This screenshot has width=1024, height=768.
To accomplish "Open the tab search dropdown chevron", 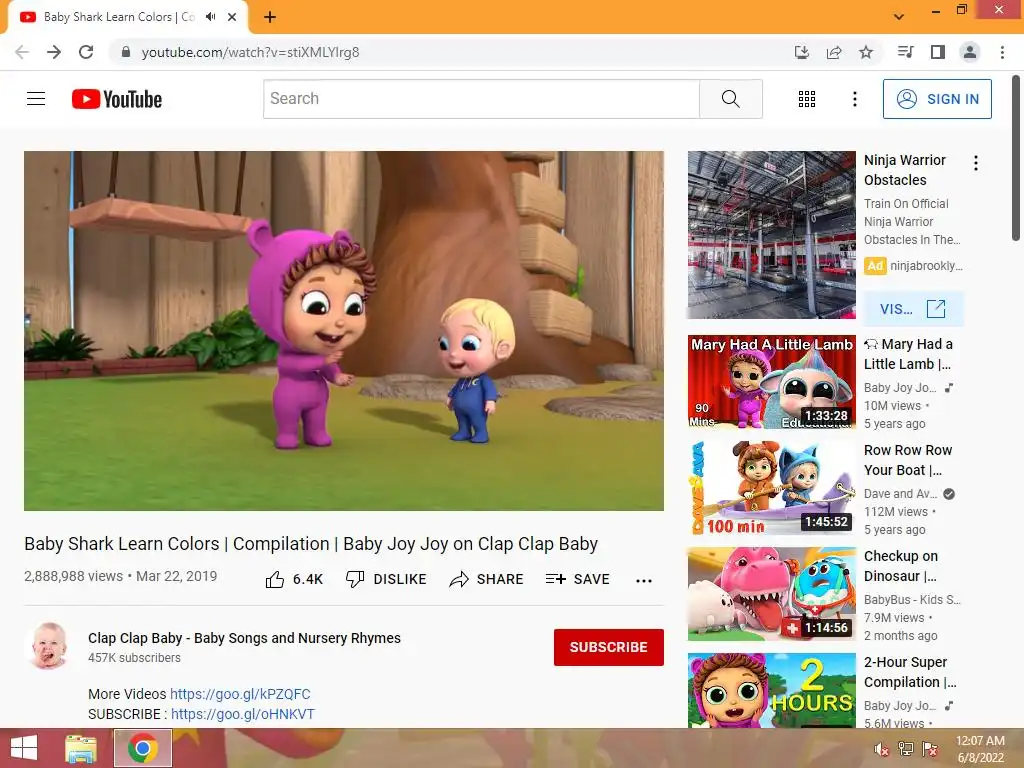I will pyautogui.click(x=899, y=17).
